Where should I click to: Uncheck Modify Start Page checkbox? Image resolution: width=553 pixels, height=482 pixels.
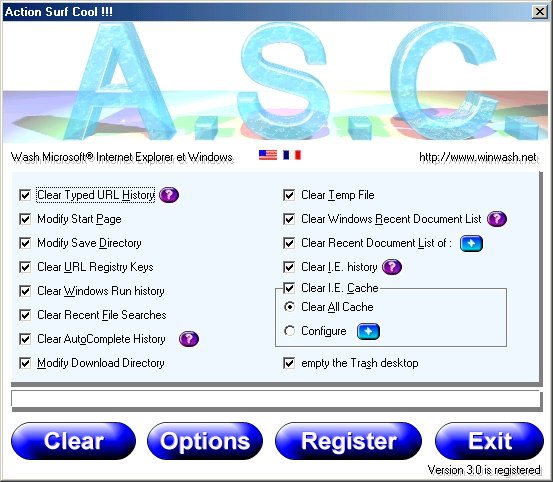[x=25, y=219]
